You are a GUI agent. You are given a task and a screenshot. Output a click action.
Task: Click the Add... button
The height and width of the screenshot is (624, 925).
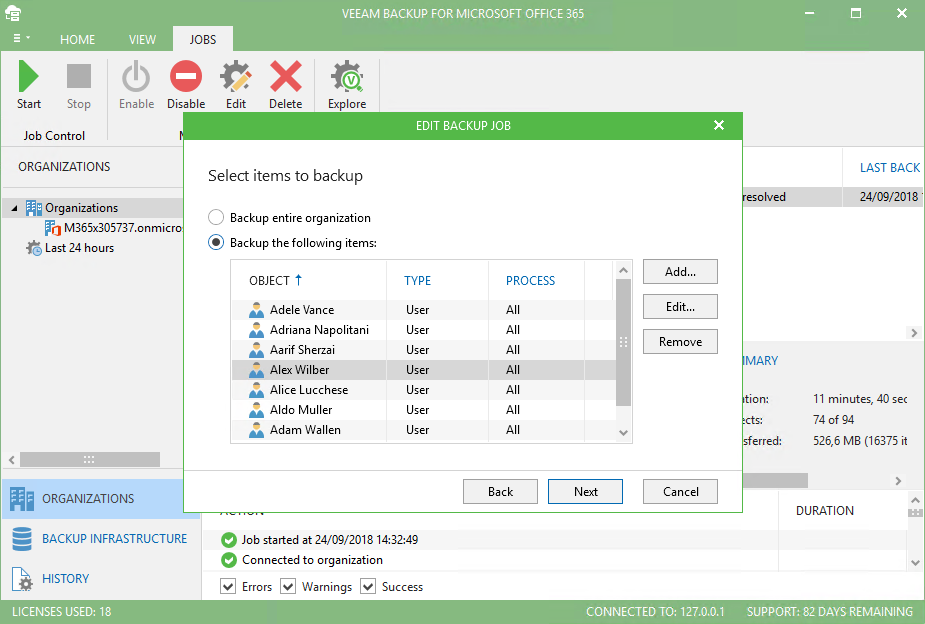[680, 272]
